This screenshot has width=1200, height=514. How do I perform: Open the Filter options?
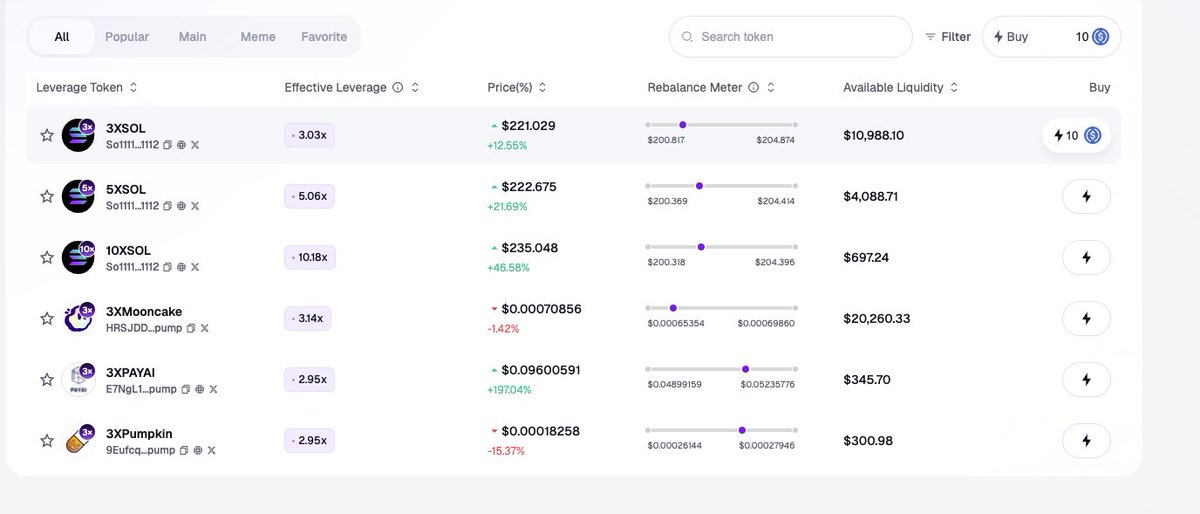pyautogui.click(x=947, y=37)
